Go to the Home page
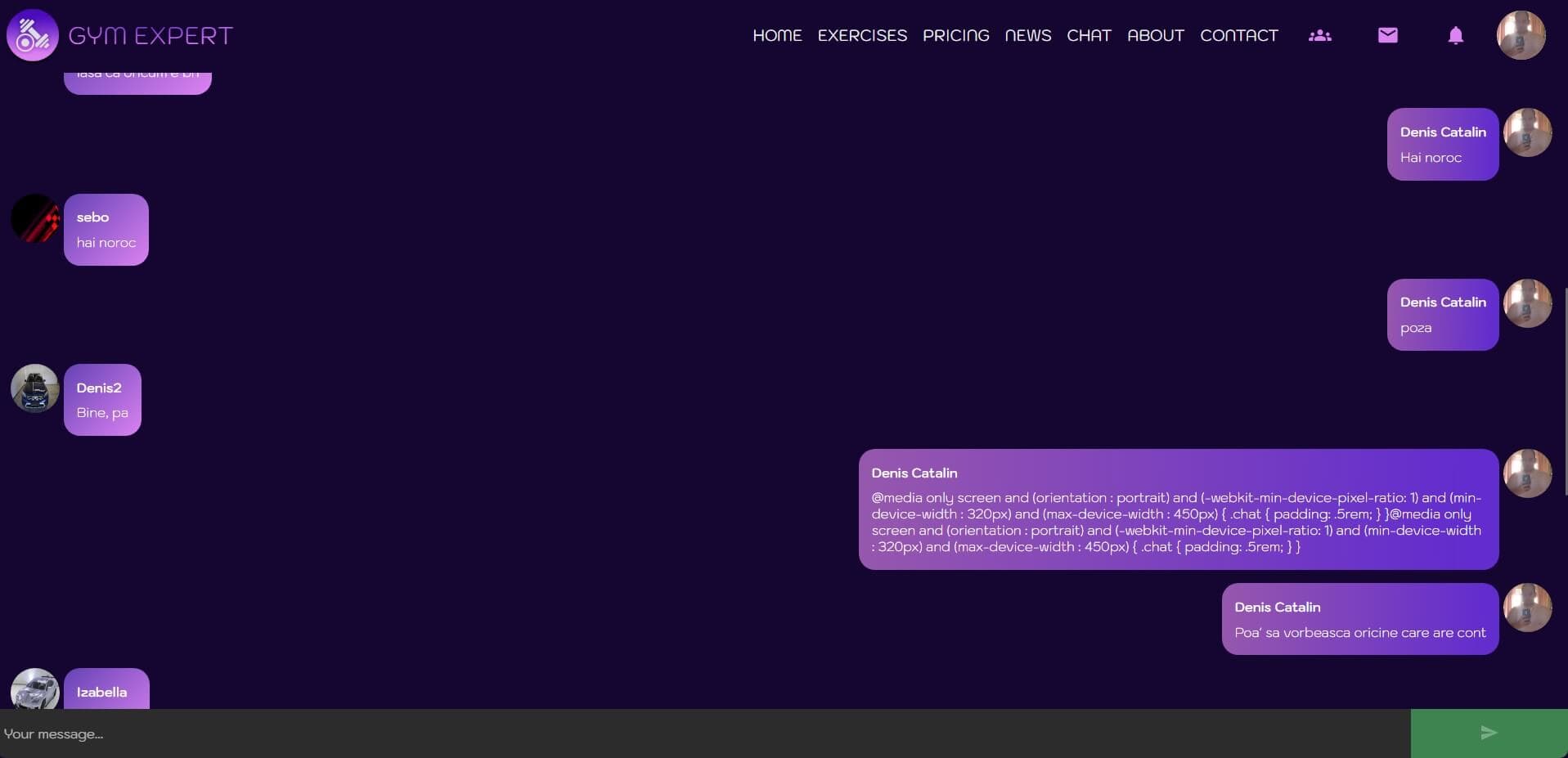This screenshot has height=758, width=1568. [x=777, y=35]
